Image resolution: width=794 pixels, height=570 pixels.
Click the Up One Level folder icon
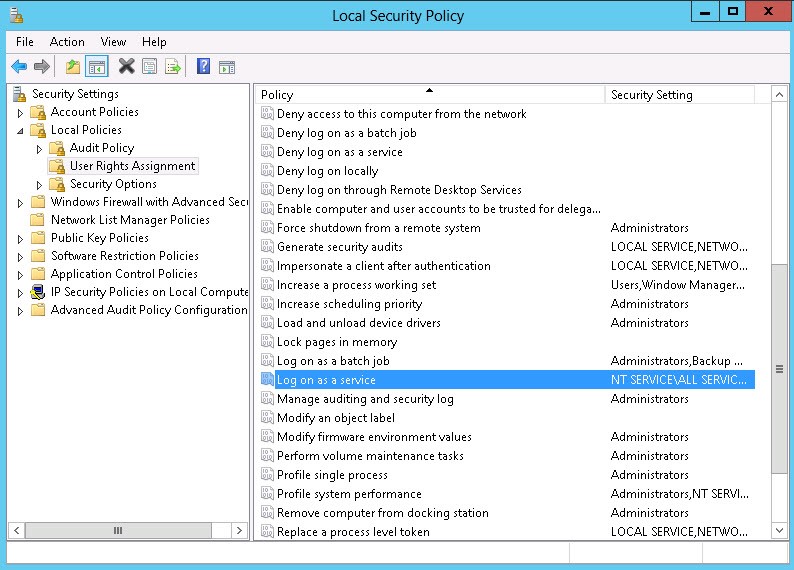pos(72,67)
